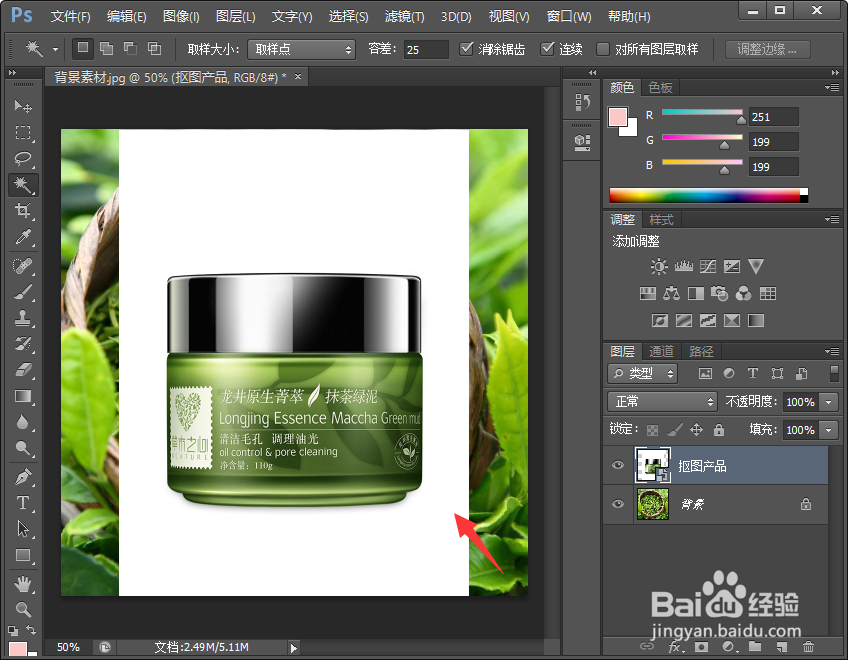Toggle 连续 contiguous checkbox
848x660 pixels.
(547, 49)
